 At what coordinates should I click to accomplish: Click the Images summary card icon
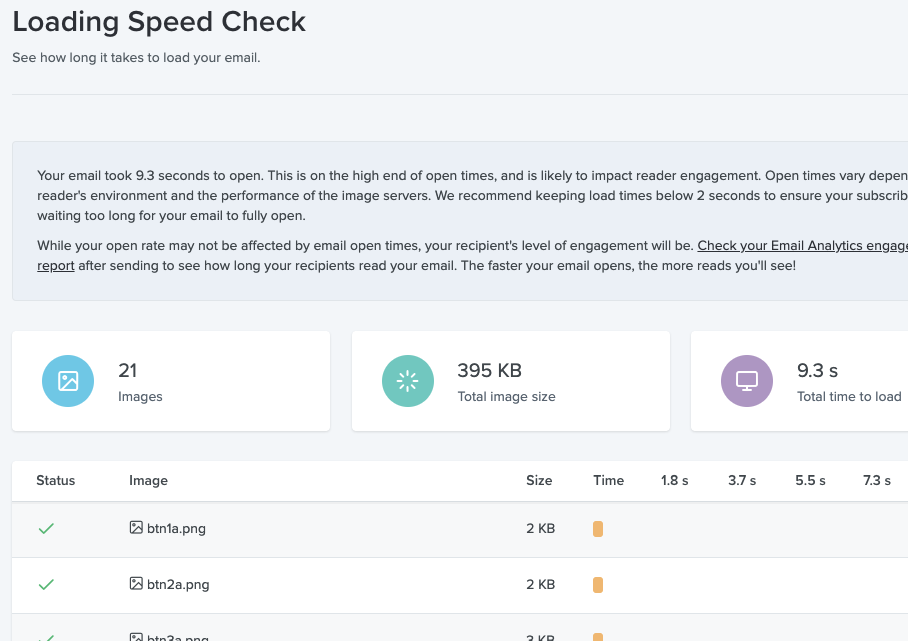pyautogui.click(x=67, y=381)
